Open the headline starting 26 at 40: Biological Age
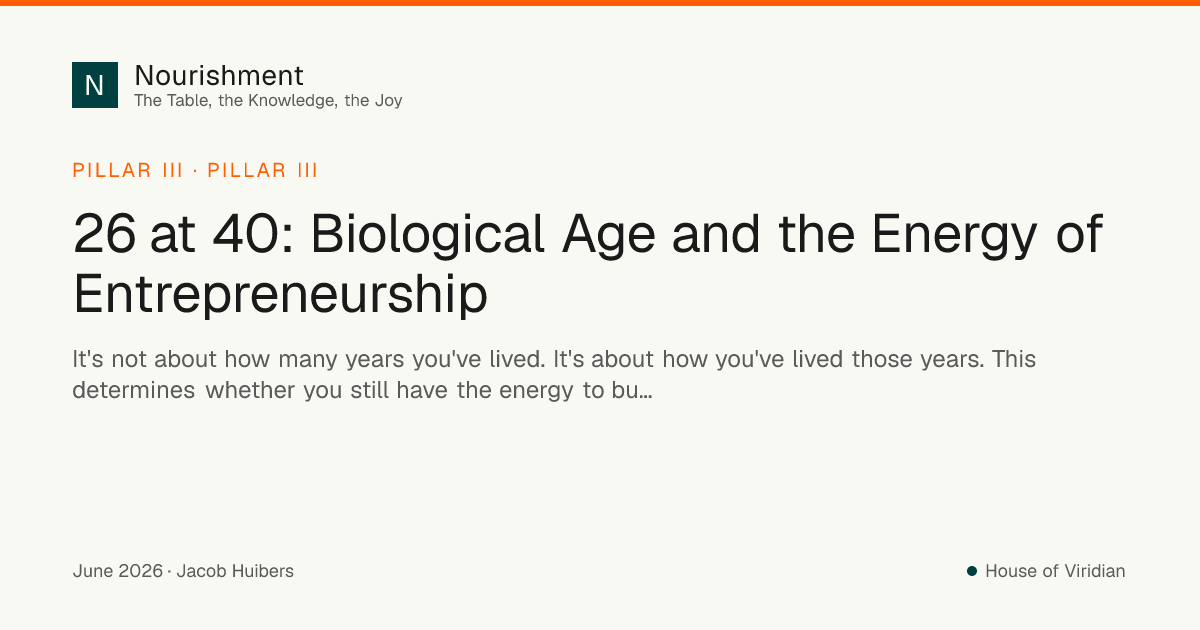1200x630 pixels. (588, 264)
